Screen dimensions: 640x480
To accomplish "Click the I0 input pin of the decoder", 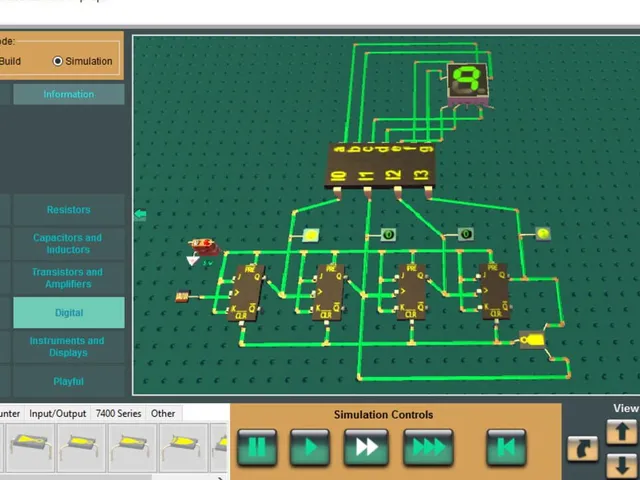I will (338, 193).
